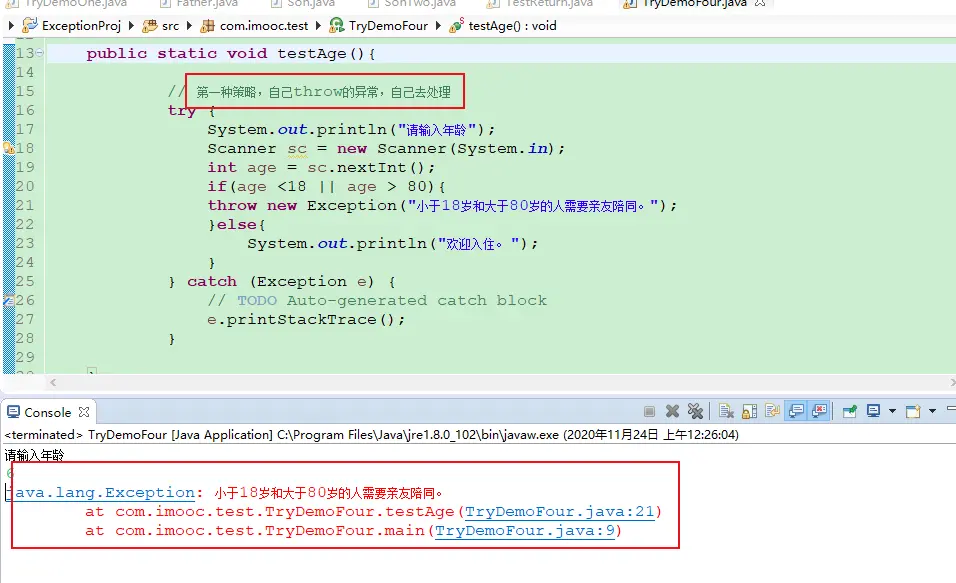The height and width of the screenshot is (583, 956).
Task: Toggle Pin Console
Action: point(849,411)
